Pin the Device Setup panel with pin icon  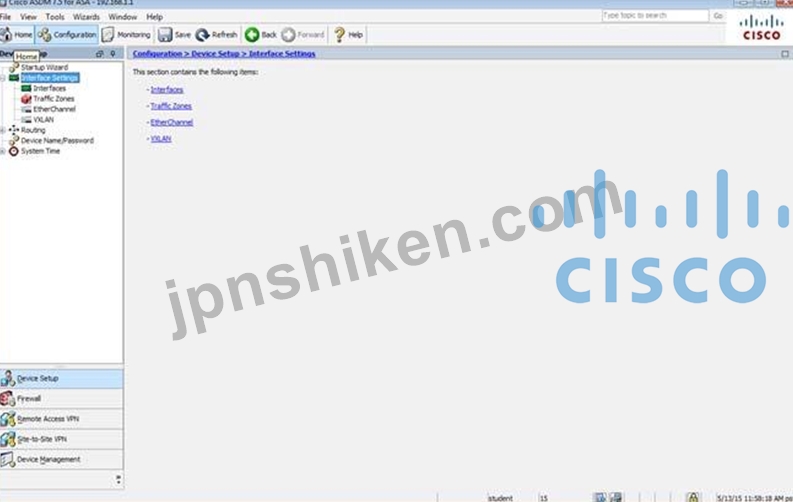(x=113, y=54)
